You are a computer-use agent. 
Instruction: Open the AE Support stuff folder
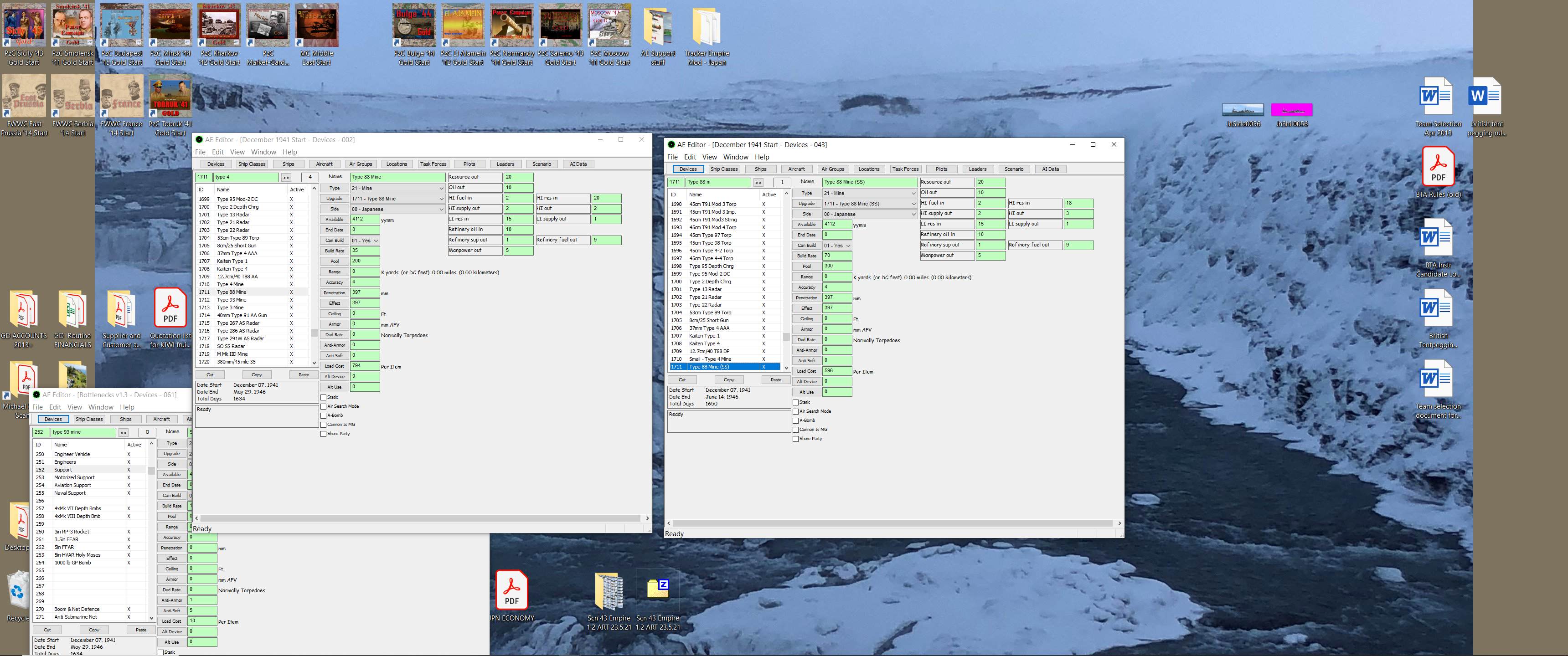tap(658, 36)
